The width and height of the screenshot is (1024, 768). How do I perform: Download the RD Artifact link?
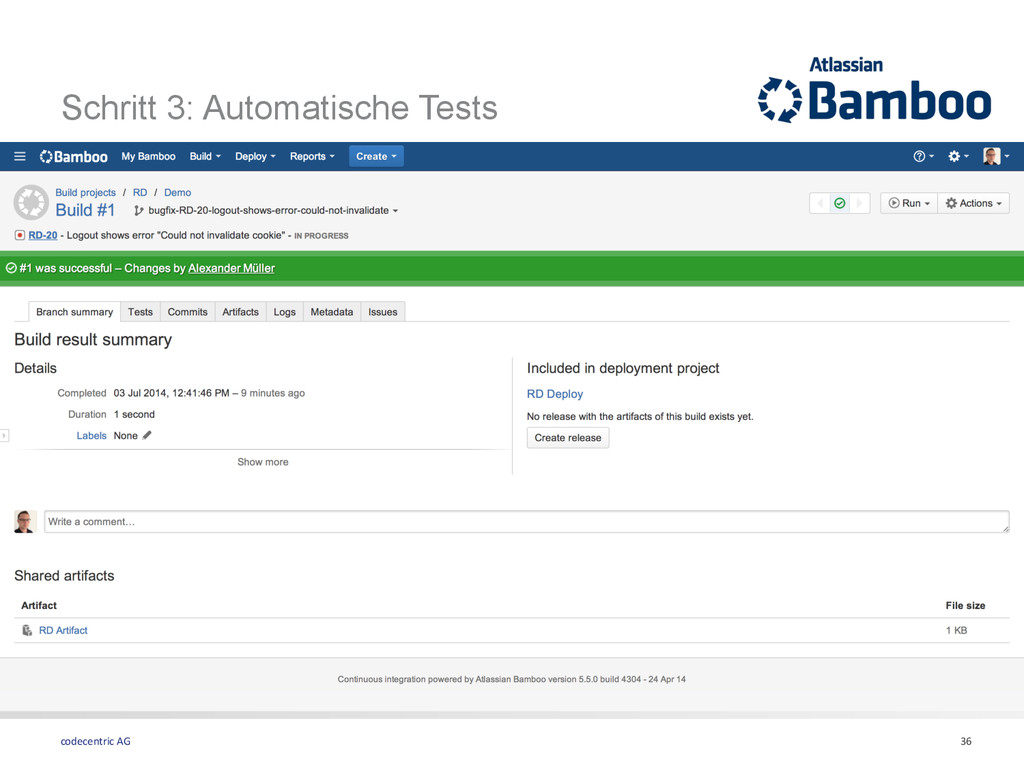click(63, 630)
